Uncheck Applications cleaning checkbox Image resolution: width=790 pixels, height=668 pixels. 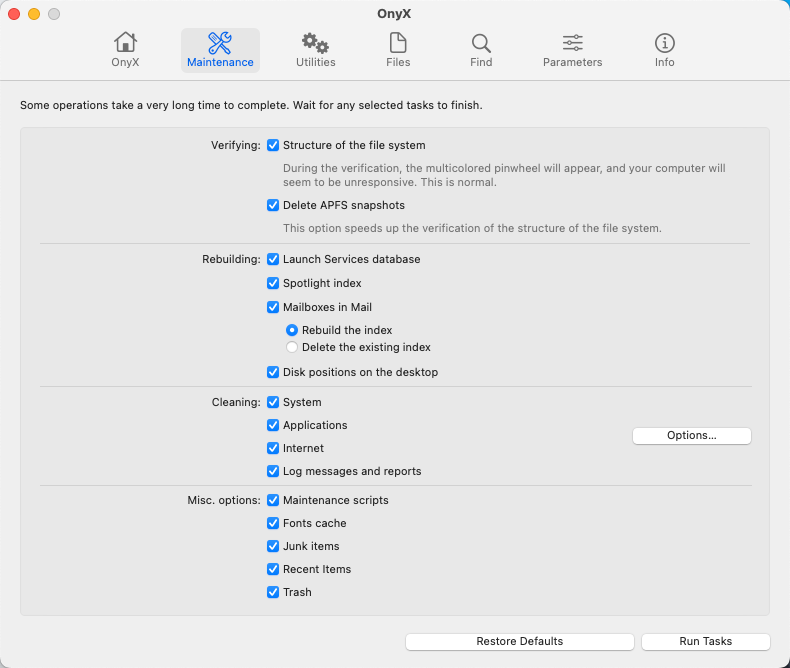(x=273, y=425)
